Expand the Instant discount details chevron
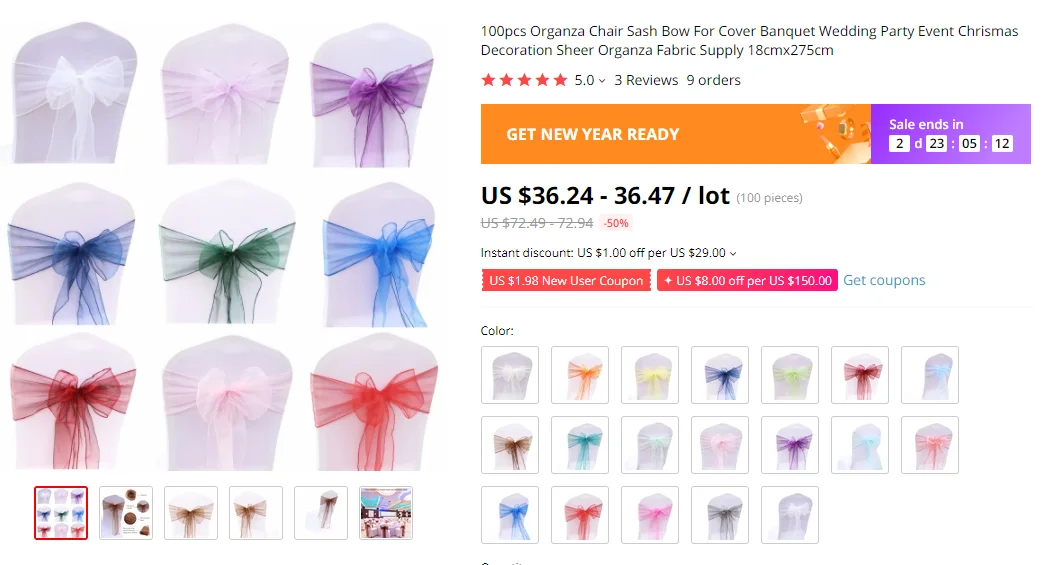 click(733, 253)
